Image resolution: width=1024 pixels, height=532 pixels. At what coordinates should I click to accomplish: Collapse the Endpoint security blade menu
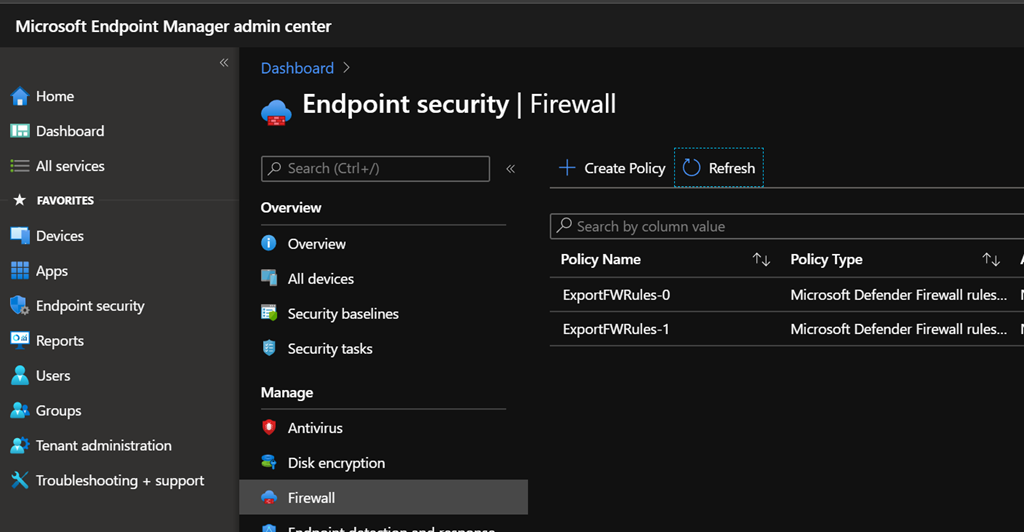point(510,169)
